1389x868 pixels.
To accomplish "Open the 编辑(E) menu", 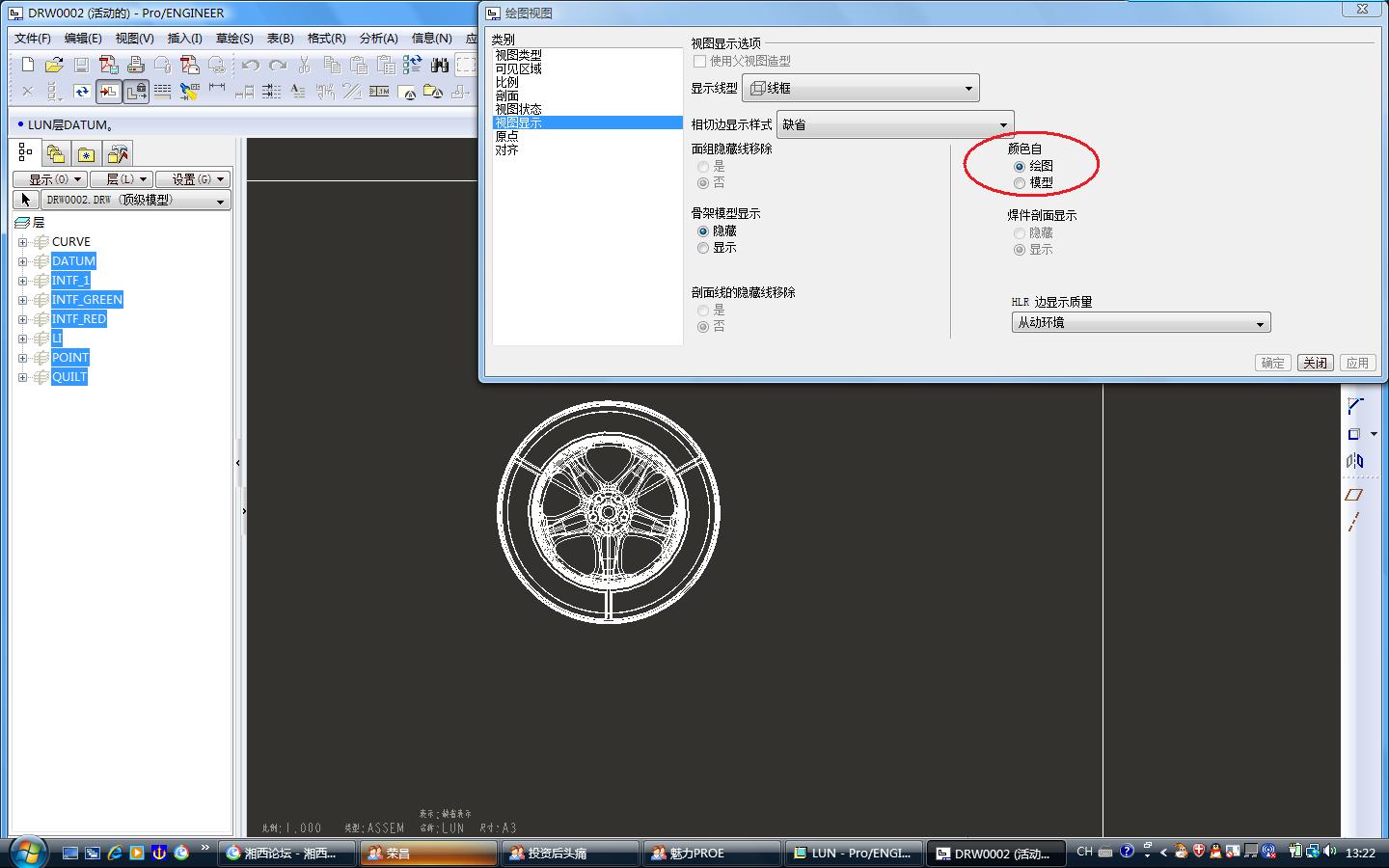I will 83,39.
